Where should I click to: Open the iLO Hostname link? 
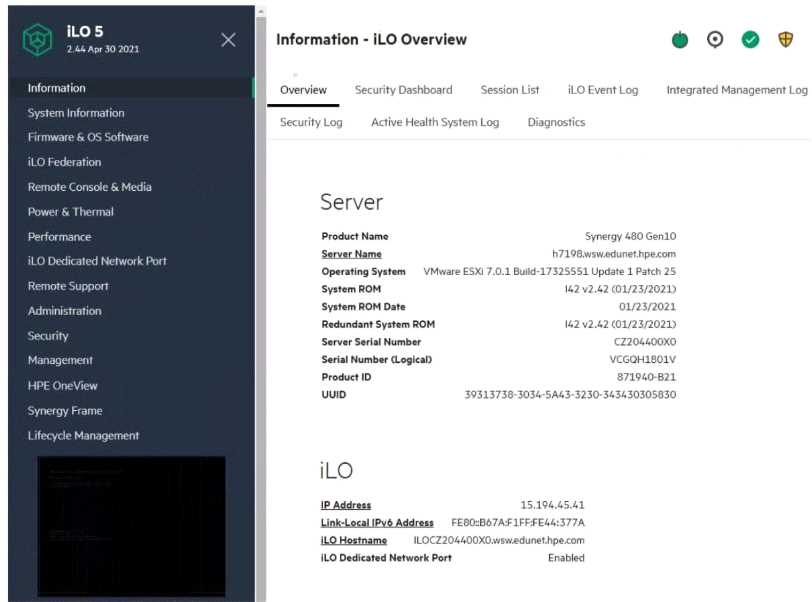click(x=354, y=540)
